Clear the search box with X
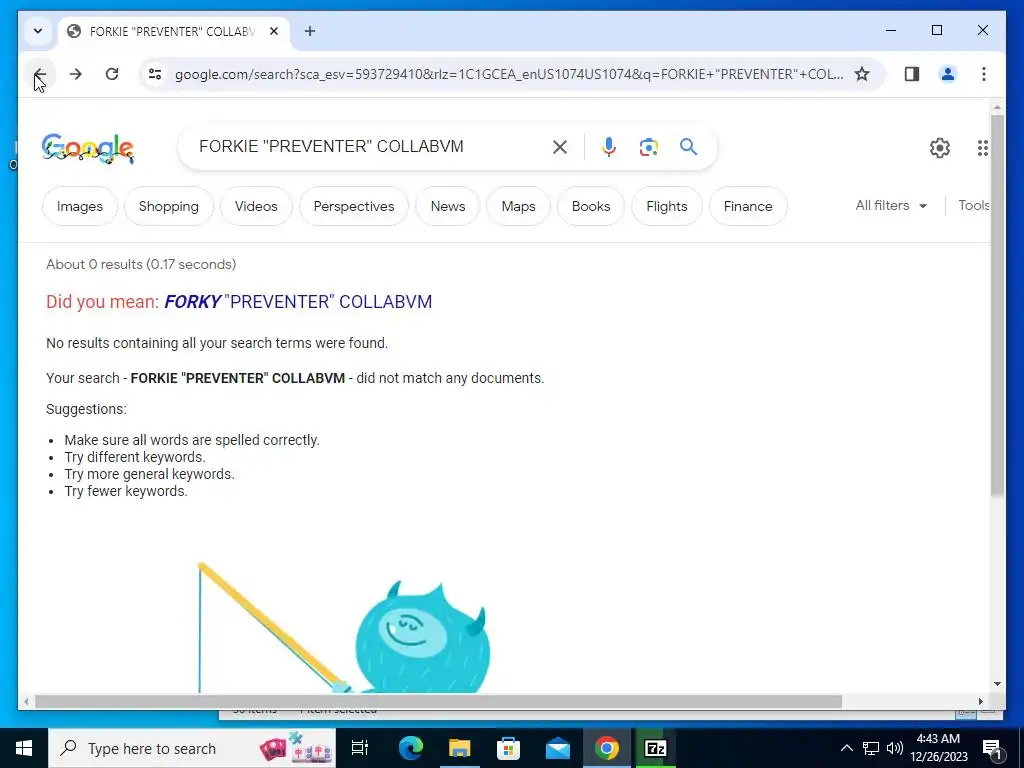Screen dimensions: 1024x768 click(560, 147)
